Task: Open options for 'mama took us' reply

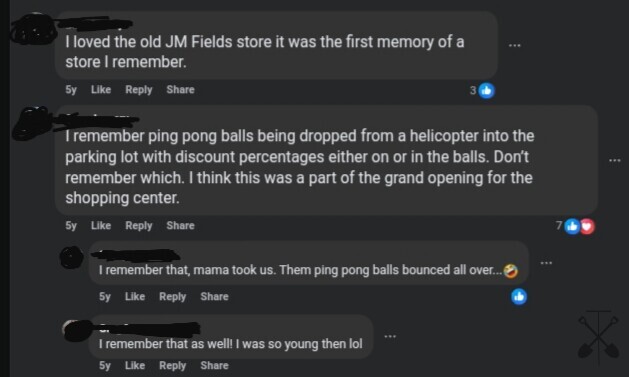Action: coord(546,263)
